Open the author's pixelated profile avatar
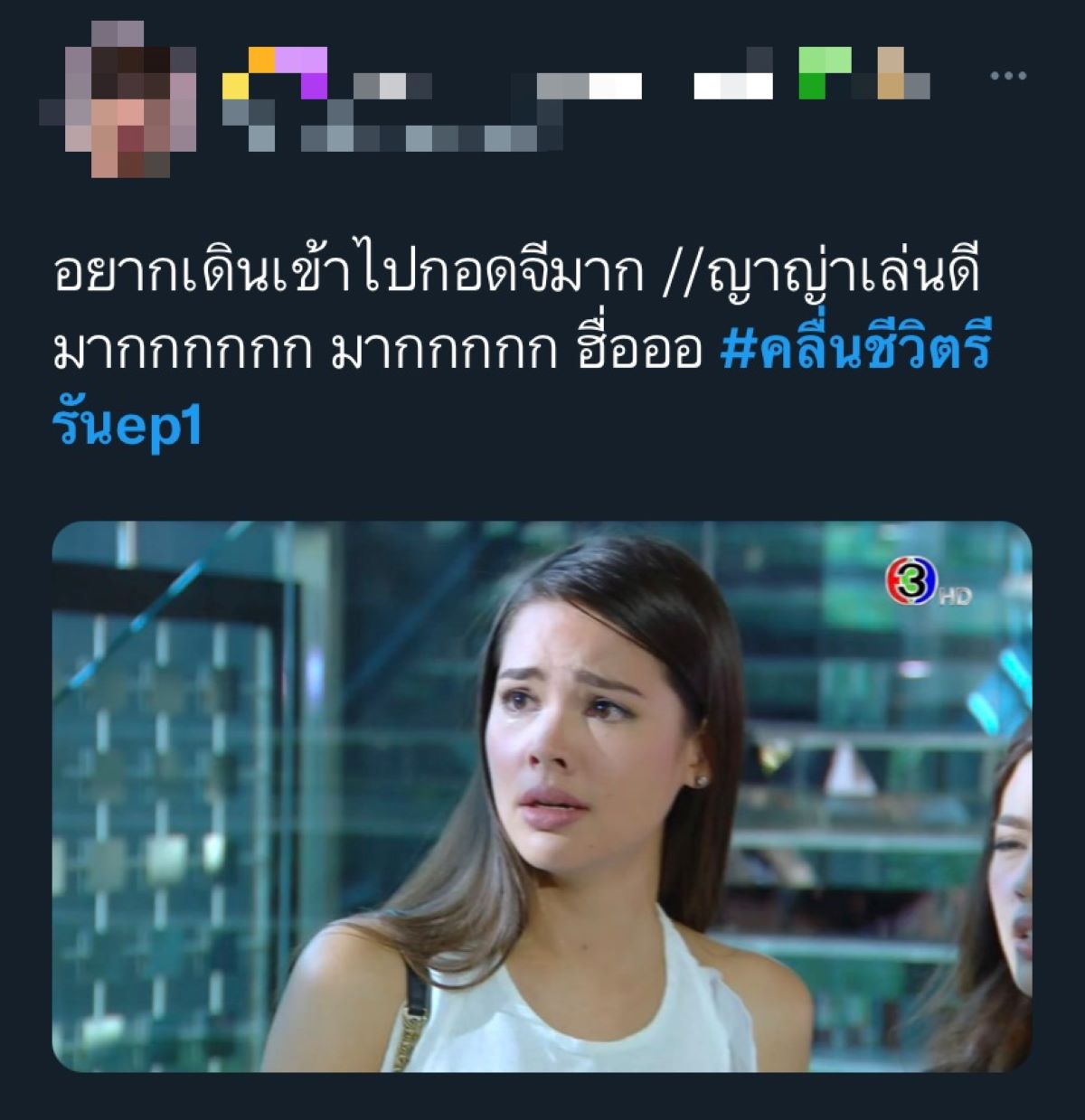Screen dimensions: 1085x1120 click(118, 99)
